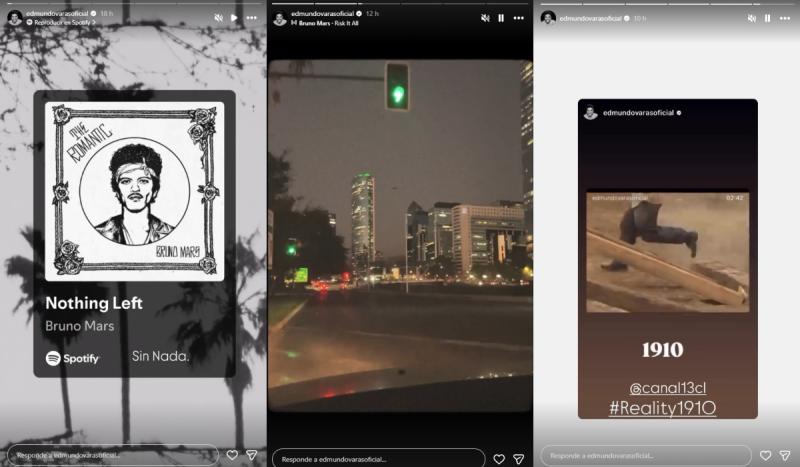Screen dimensions: 800x467
Task: Click reply field on the middle story
Action: tap(380, 459)
